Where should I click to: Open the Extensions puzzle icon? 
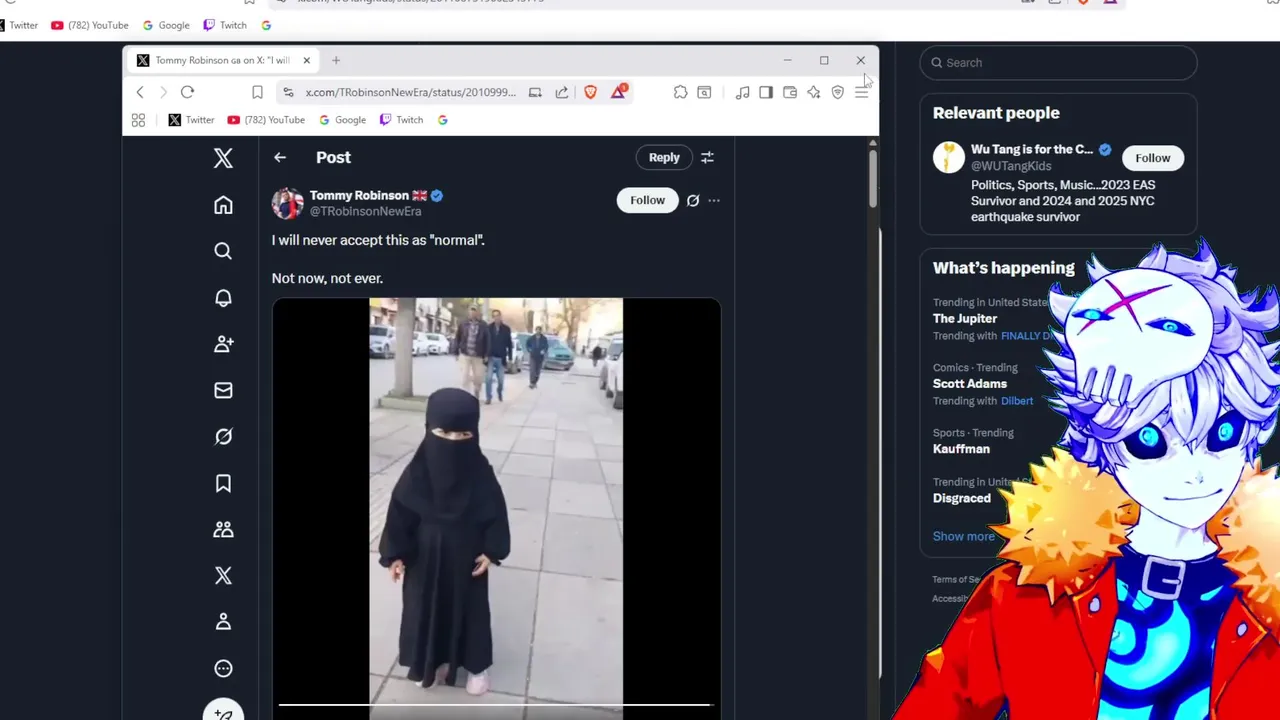tap(680, 92)
